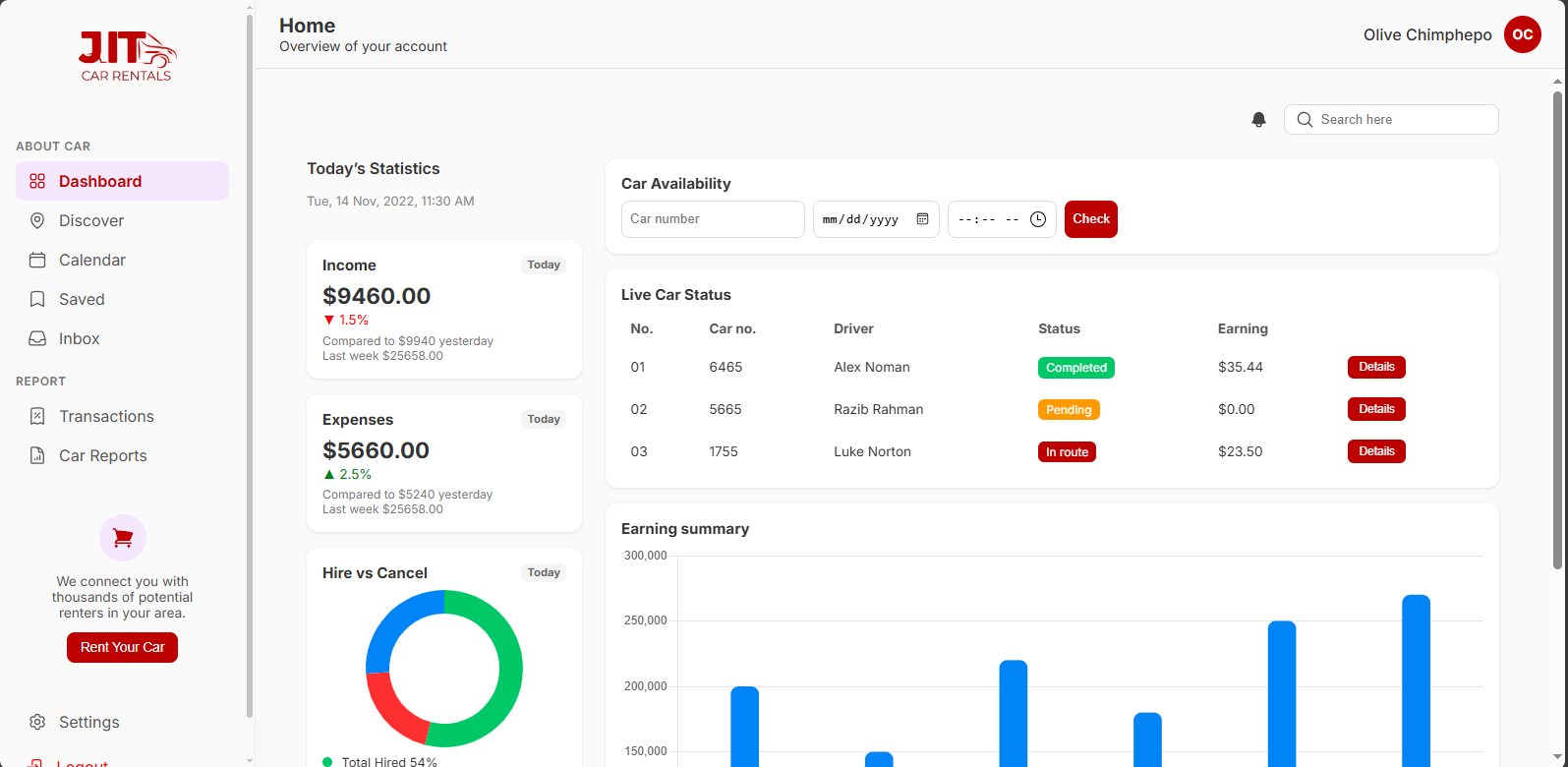The width and height of the screenshot is (1568, 767).
Task: Open Car Reports
Action: (122, 455)
